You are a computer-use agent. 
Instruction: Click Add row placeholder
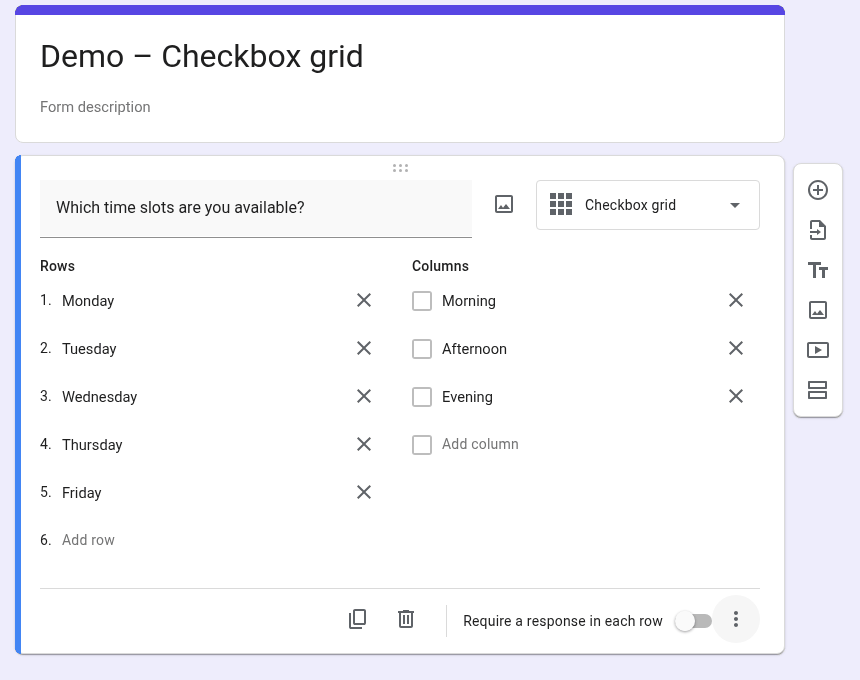point(88,540)
